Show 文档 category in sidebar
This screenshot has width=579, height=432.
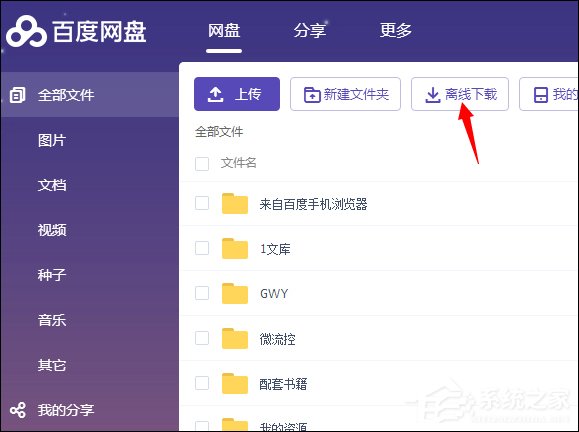(x=52, y=185)
